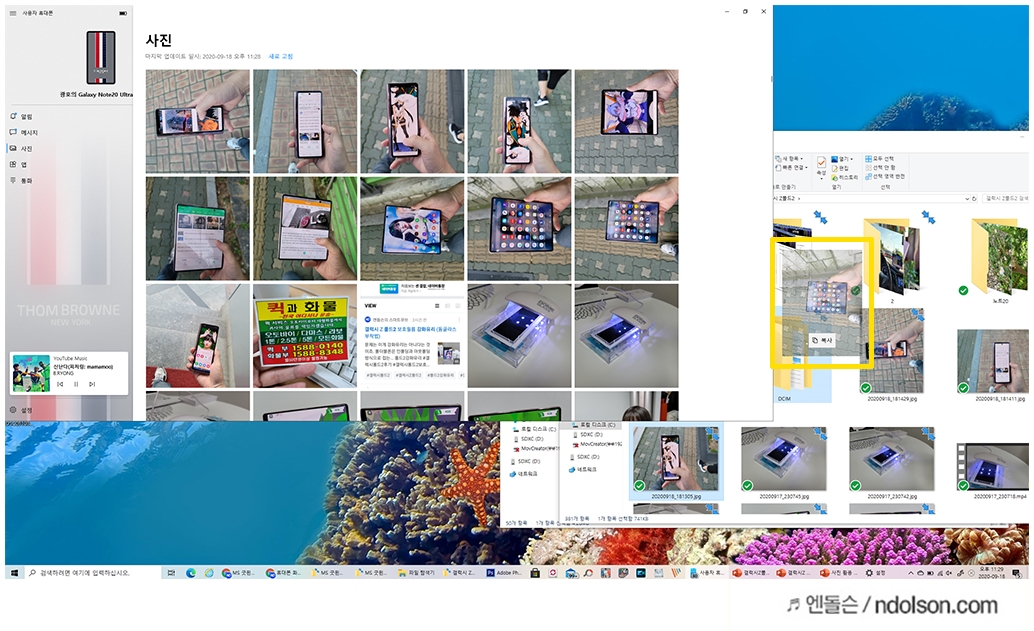Expand the Explorer address bar history dropdown
Image resolution: width=1034 pixels, height=631 pixels.
(x=967, y=198)
